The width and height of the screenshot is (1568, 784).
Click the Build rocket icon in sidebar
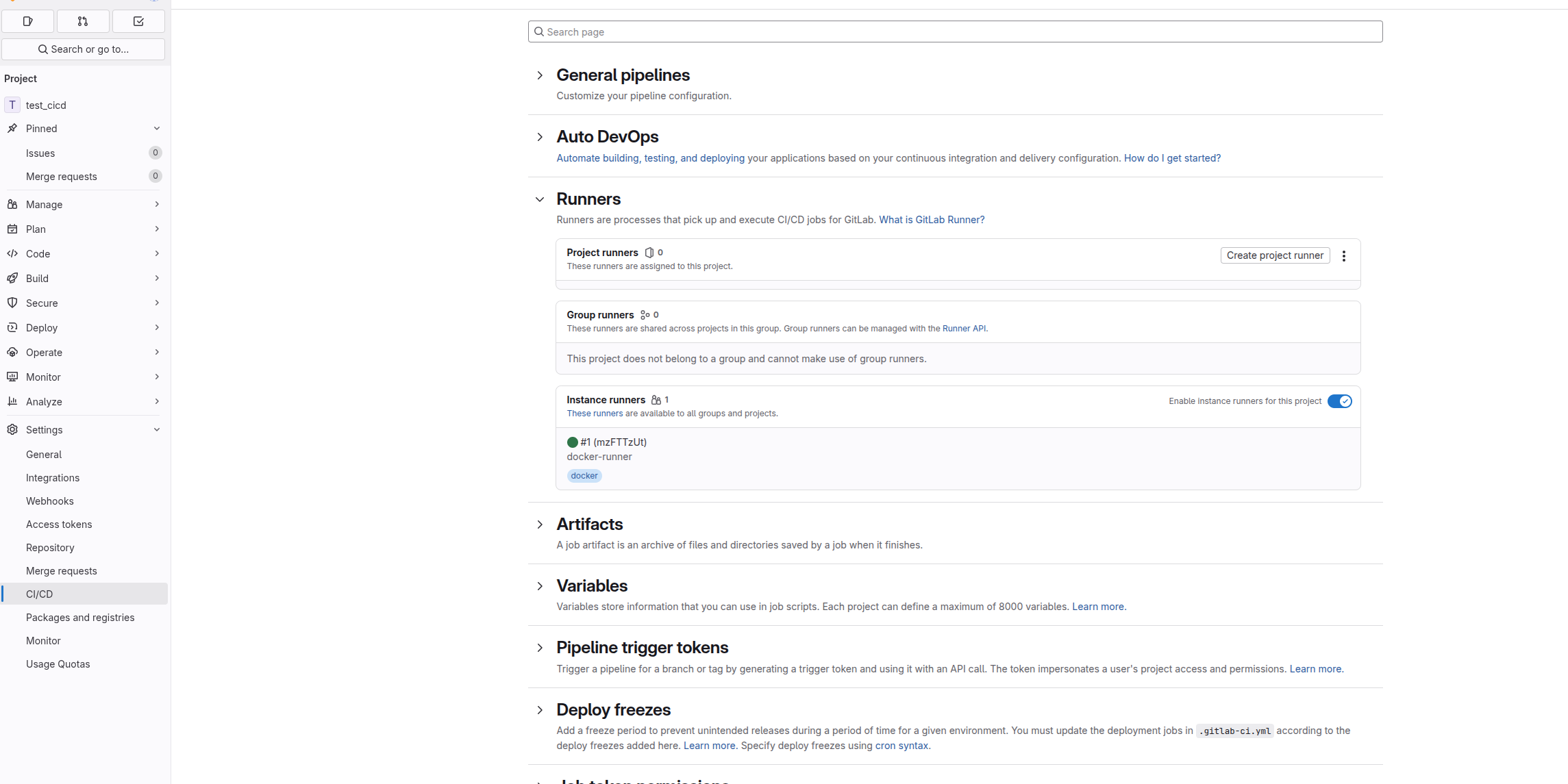point(12,278)
